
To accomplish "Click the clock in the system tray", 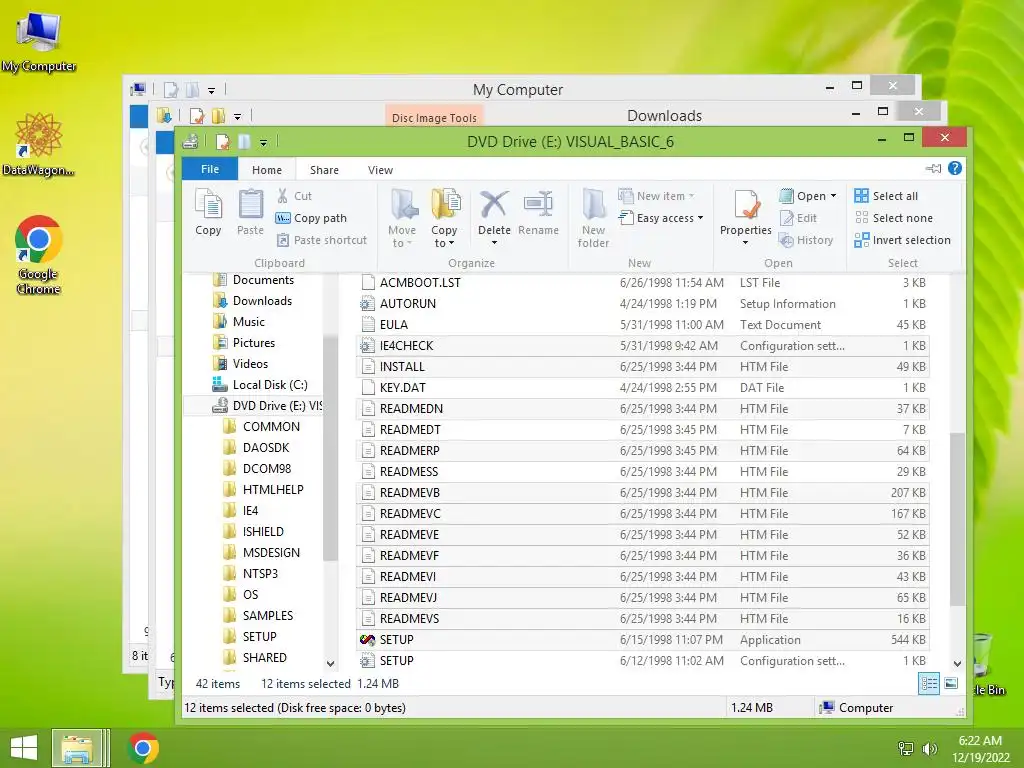I will (980, 749).
